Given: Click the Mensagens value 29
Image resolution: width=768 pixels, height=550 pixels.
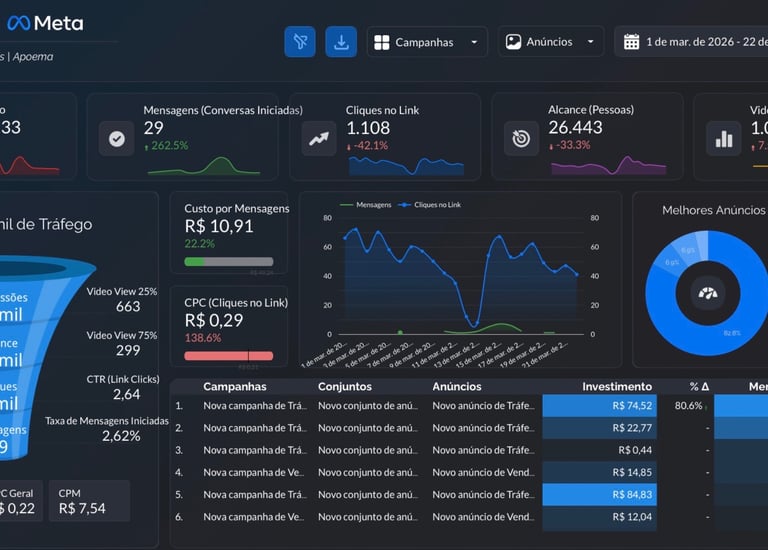Looking at the screenshot, I should 153,128.
